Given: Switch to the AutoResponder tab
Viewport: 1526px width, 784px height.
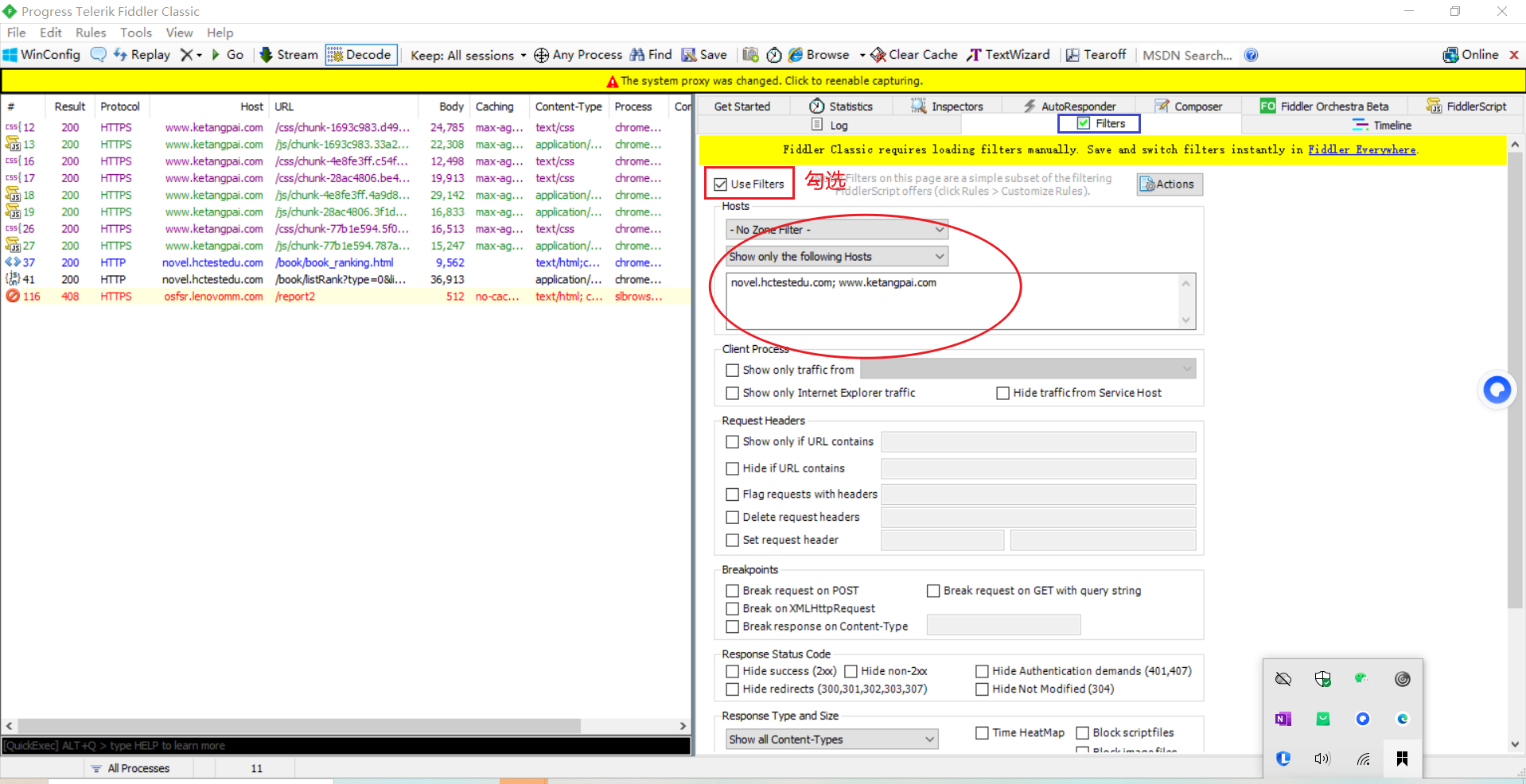Looking at the screenshot, I should (x=1069, y=107).
